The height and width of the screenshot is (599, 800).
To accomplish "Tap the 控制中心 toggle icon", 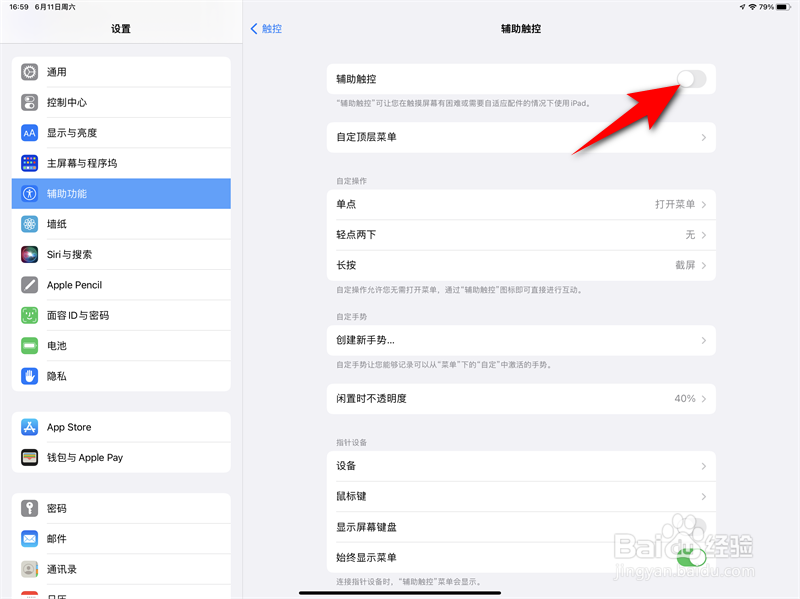I will pos(30,103).
